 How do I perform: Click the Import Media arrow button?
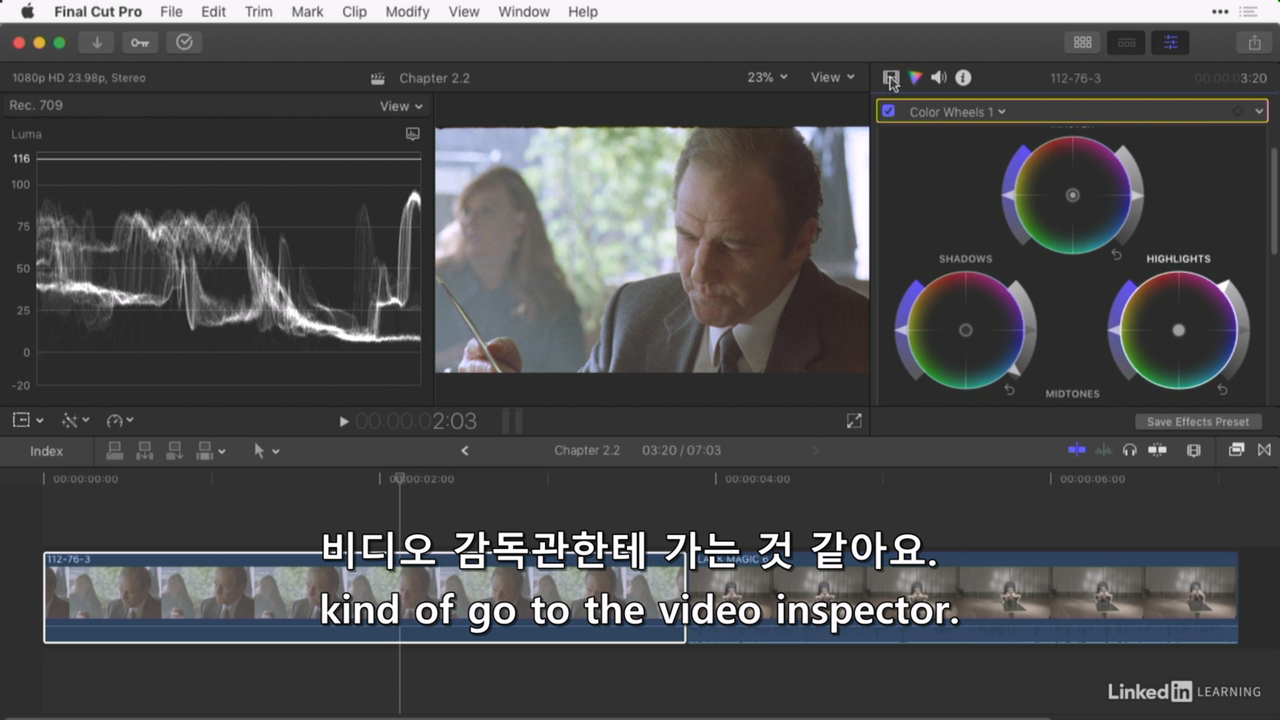(x=97, y=42)
